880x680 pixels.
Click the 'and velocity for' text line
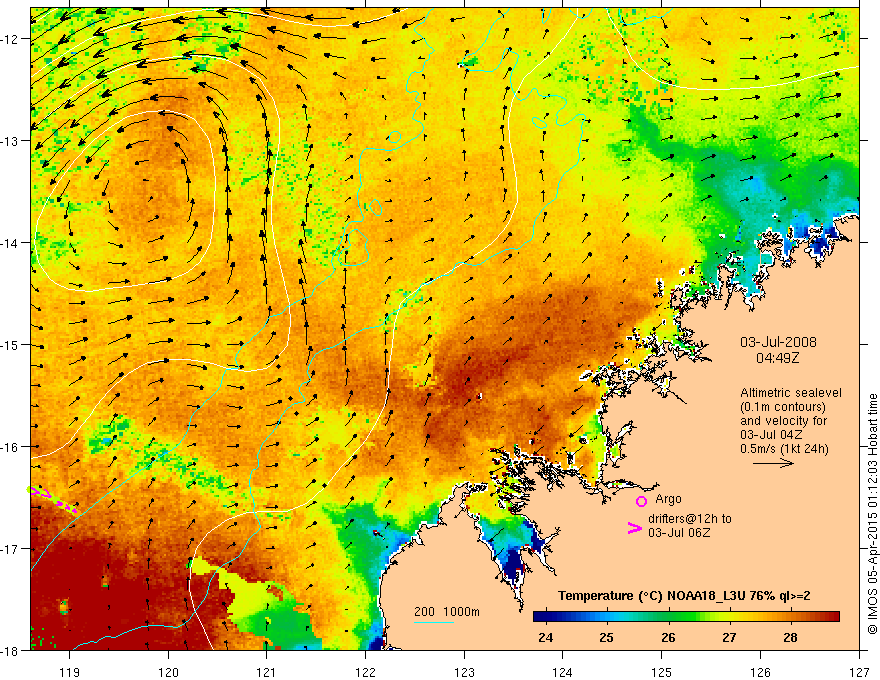[783, 421]
